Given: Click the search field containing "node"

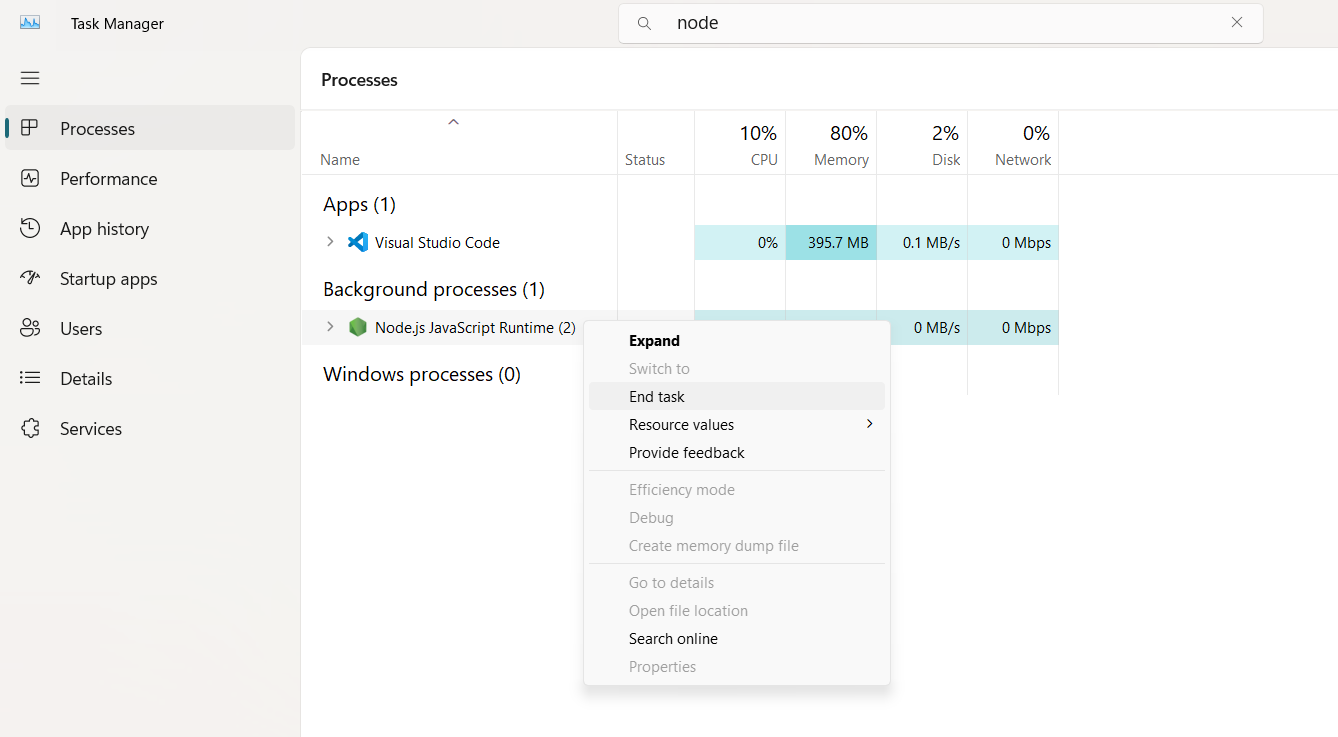Looking at the screenshot, I should click(x=940, y=23).
